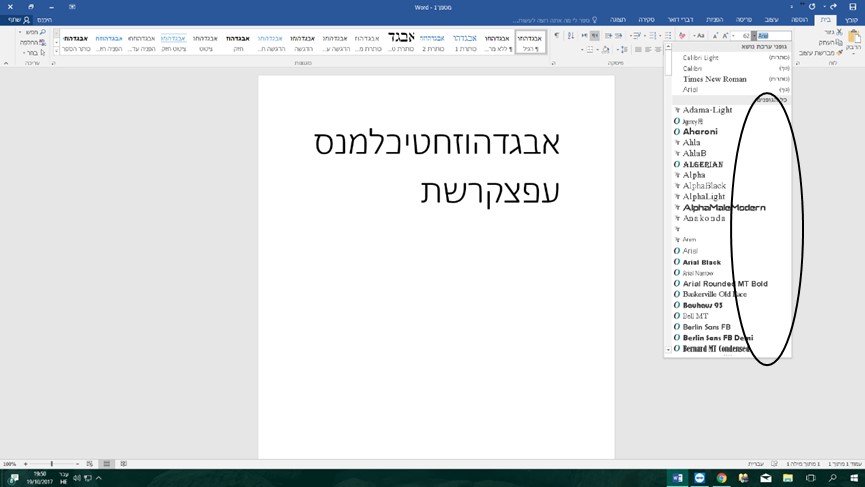Viewport: 865px width, 487px height.
Task: Click the Clear Formatting eraser icon
Action: (682, 36)
